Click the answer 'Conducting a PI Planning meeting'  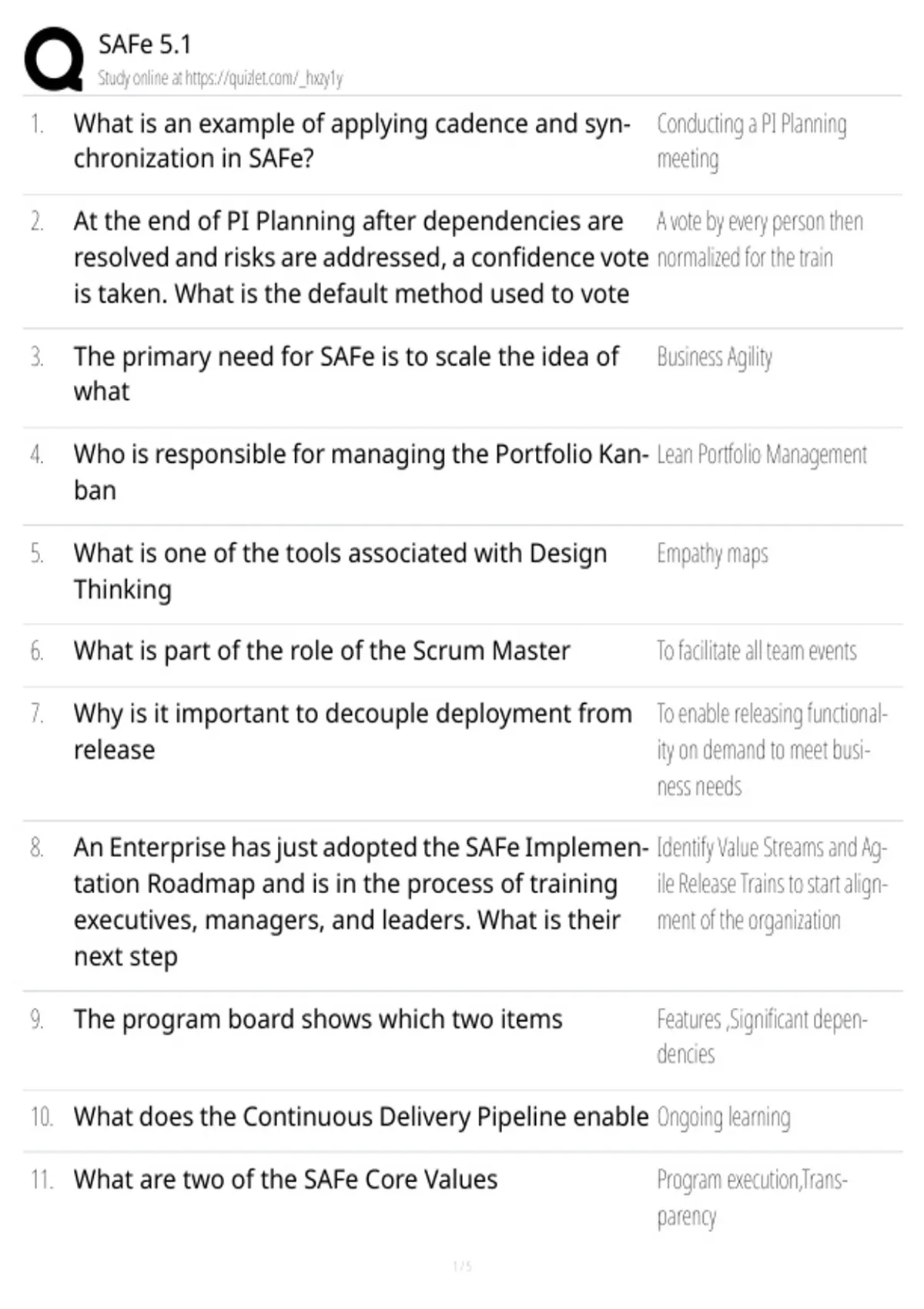752,141
